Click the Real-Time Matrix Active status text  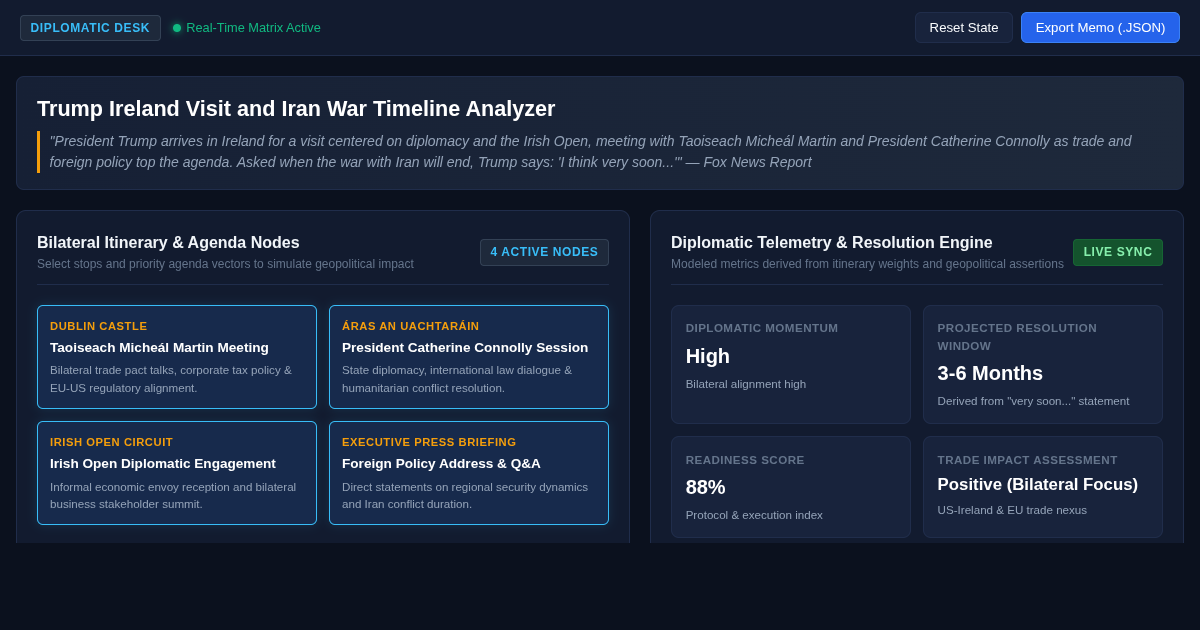[253, 28]
